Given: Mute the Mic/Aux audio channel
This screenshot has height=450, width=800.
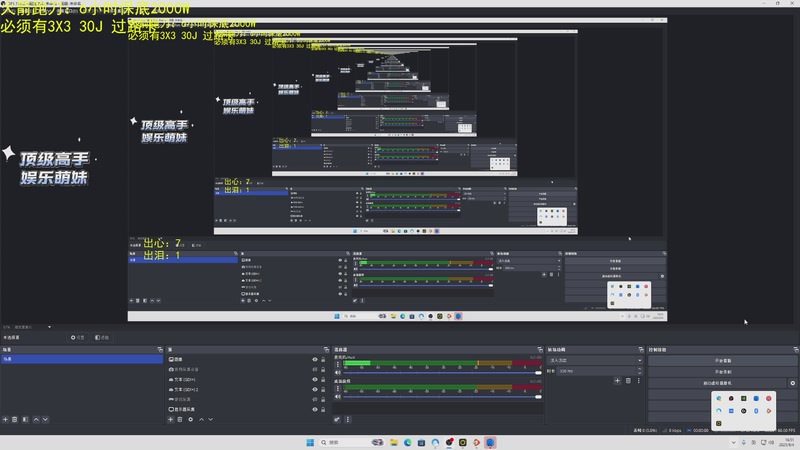Looking at the screenshot, I should pyautogui.click(x=337, y=372).
